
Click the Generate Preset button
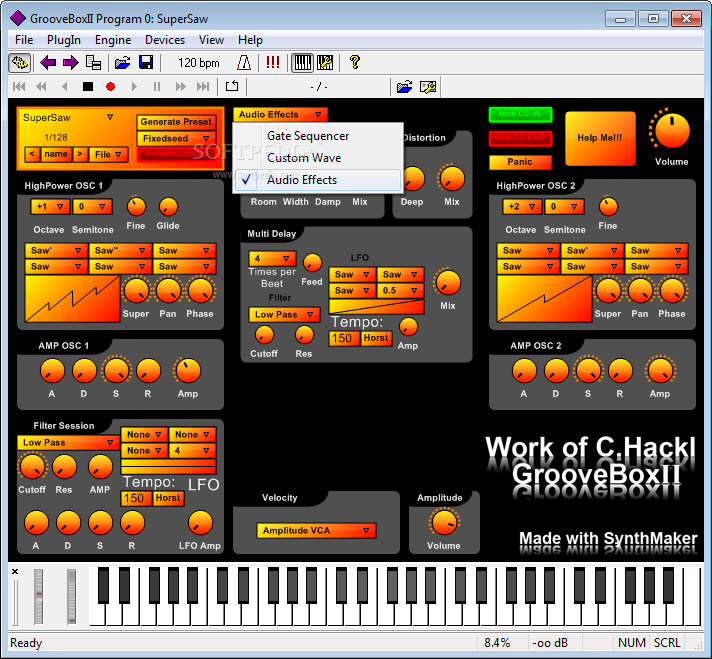[176, 122]
